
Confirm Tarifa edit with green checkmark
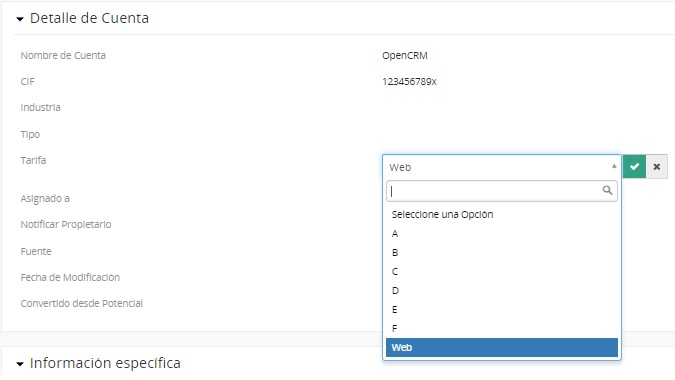634,167
